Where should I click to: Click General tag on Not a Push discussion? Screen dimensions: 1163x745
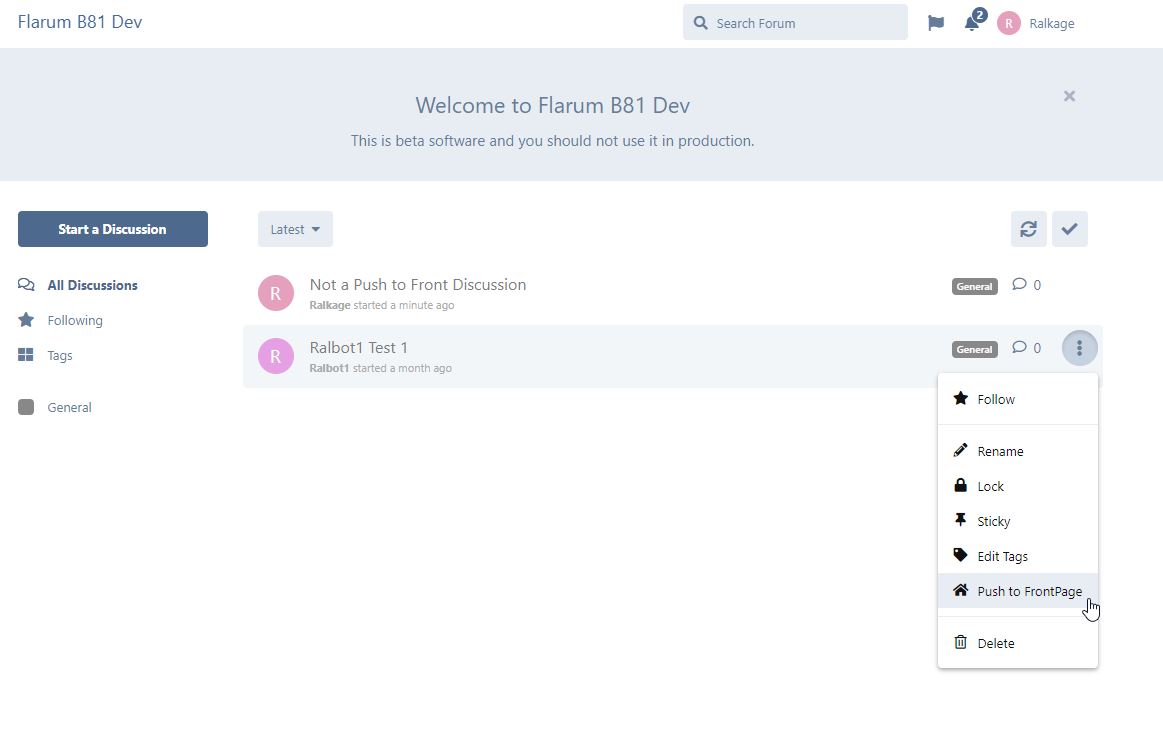pyautogui.click(x=975, y=286)
